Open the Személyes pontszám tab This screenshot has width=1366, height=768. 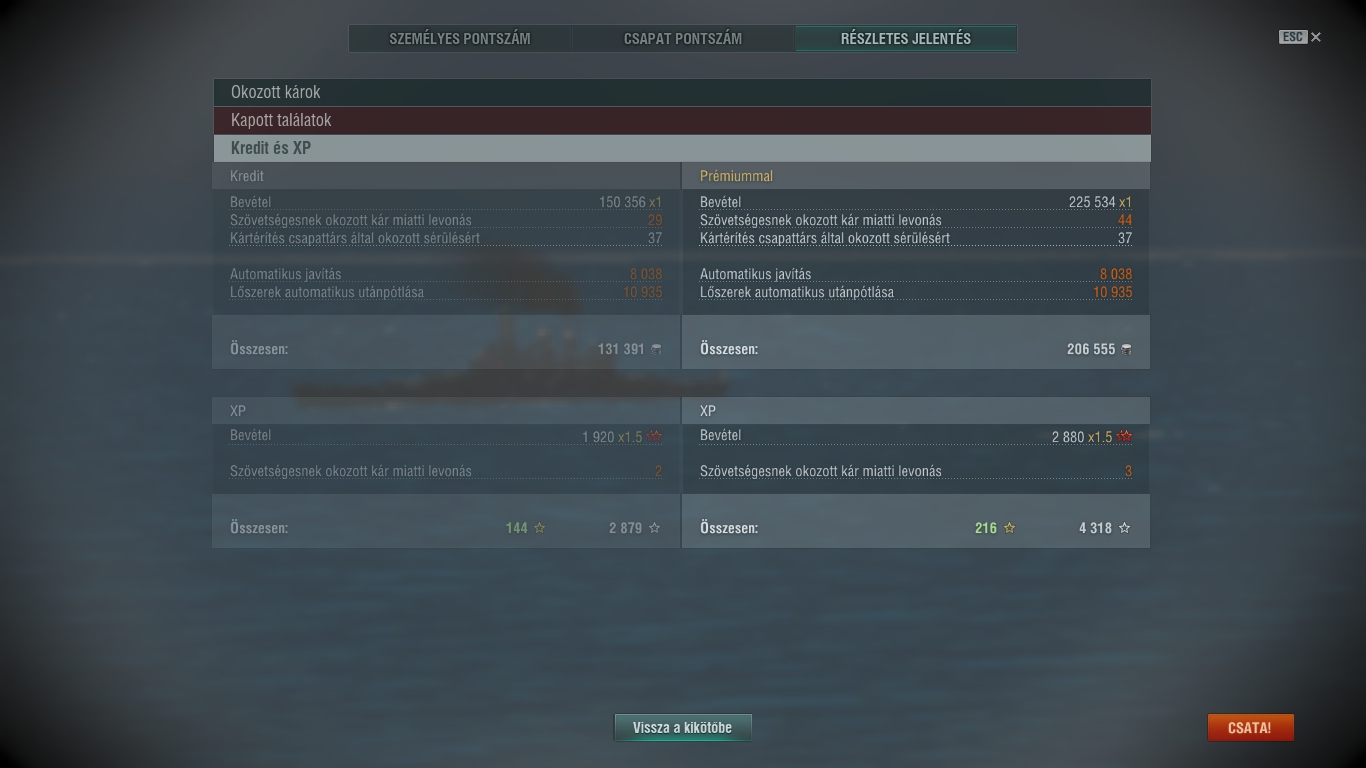click(460, 39)
